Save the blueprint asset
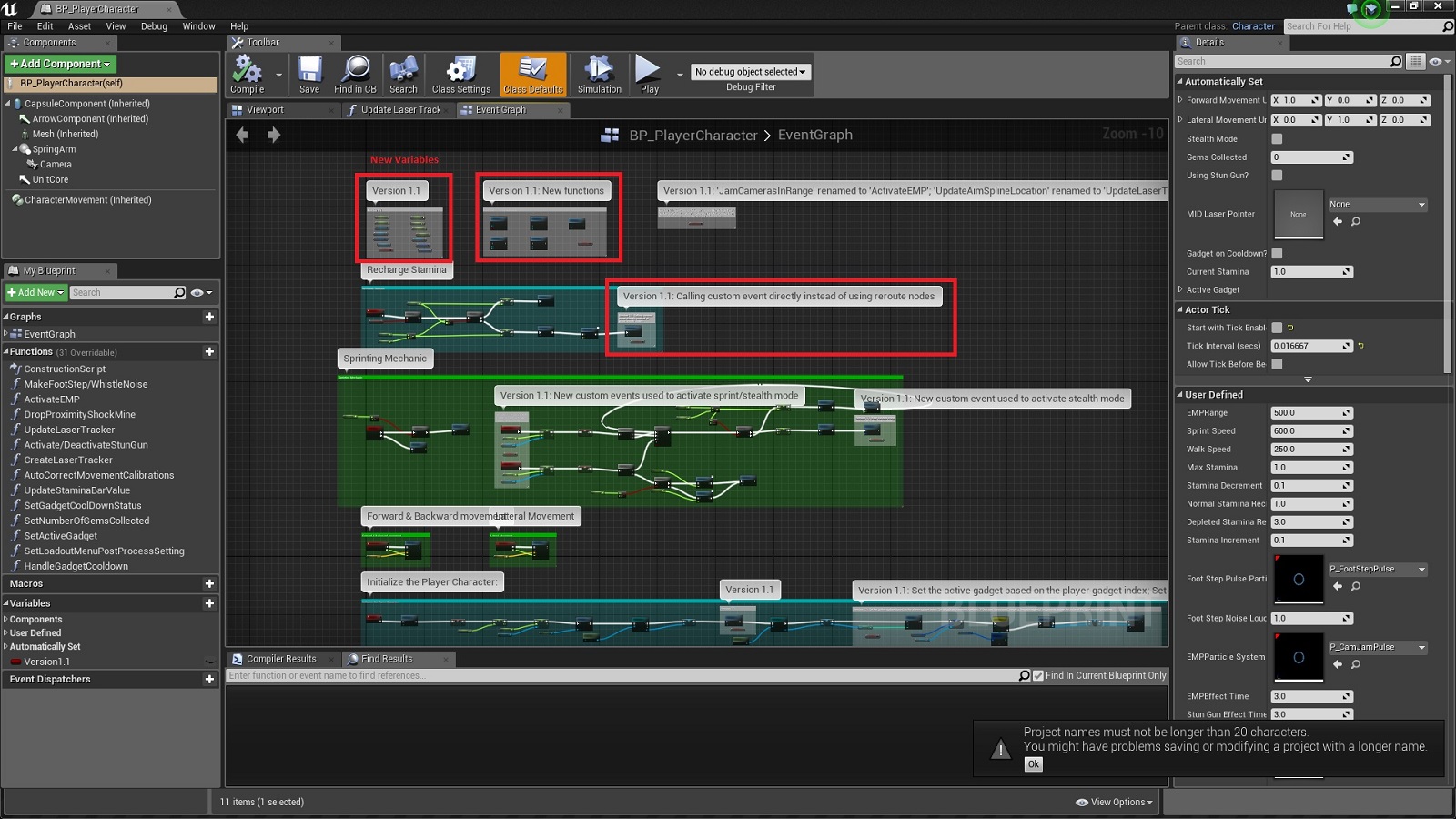The height and width of the screenshot is (819, 1456). coord(309,74)
